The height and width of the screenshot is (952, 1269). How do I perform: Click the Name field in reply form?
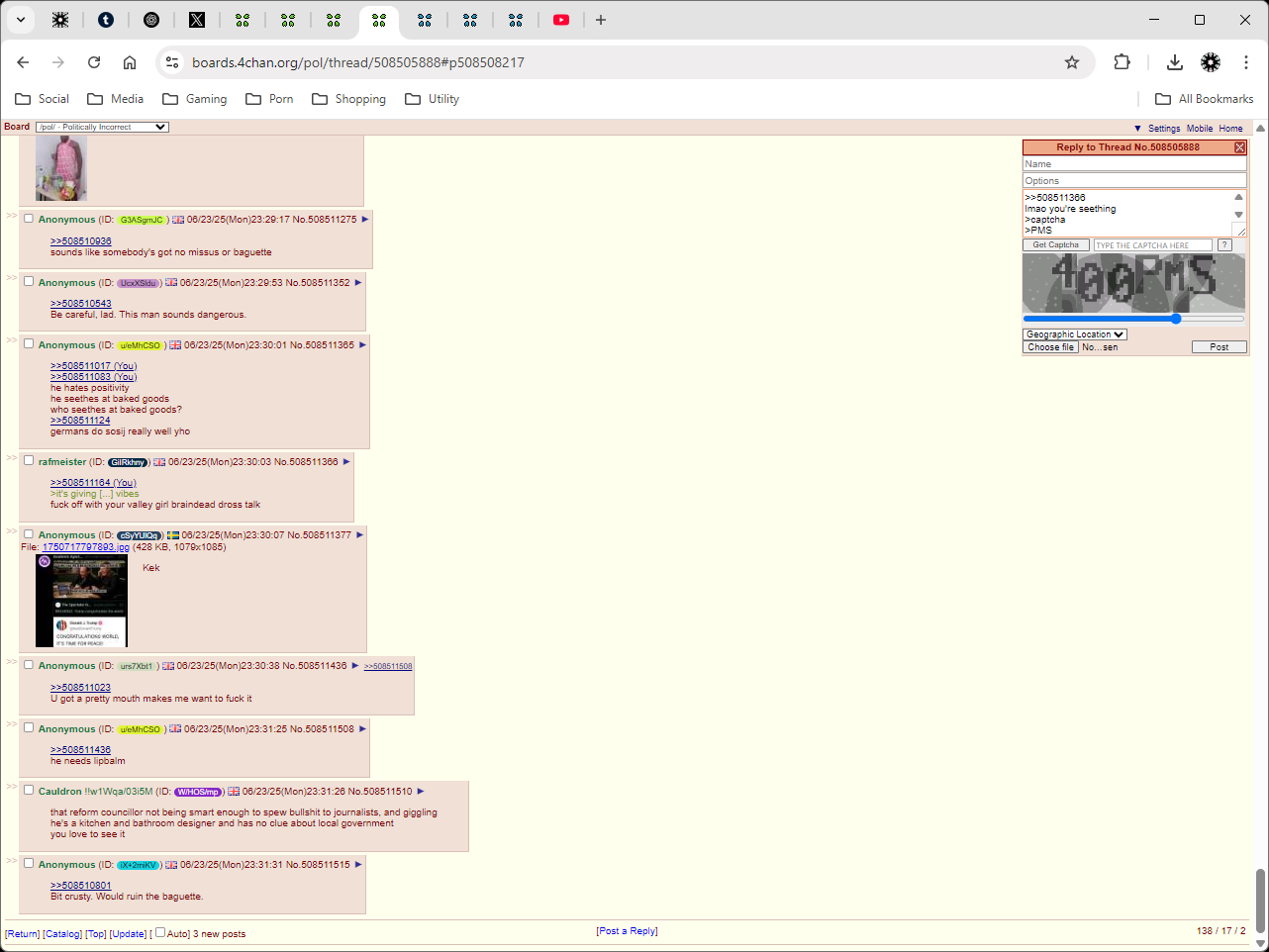pos(1134,164)
